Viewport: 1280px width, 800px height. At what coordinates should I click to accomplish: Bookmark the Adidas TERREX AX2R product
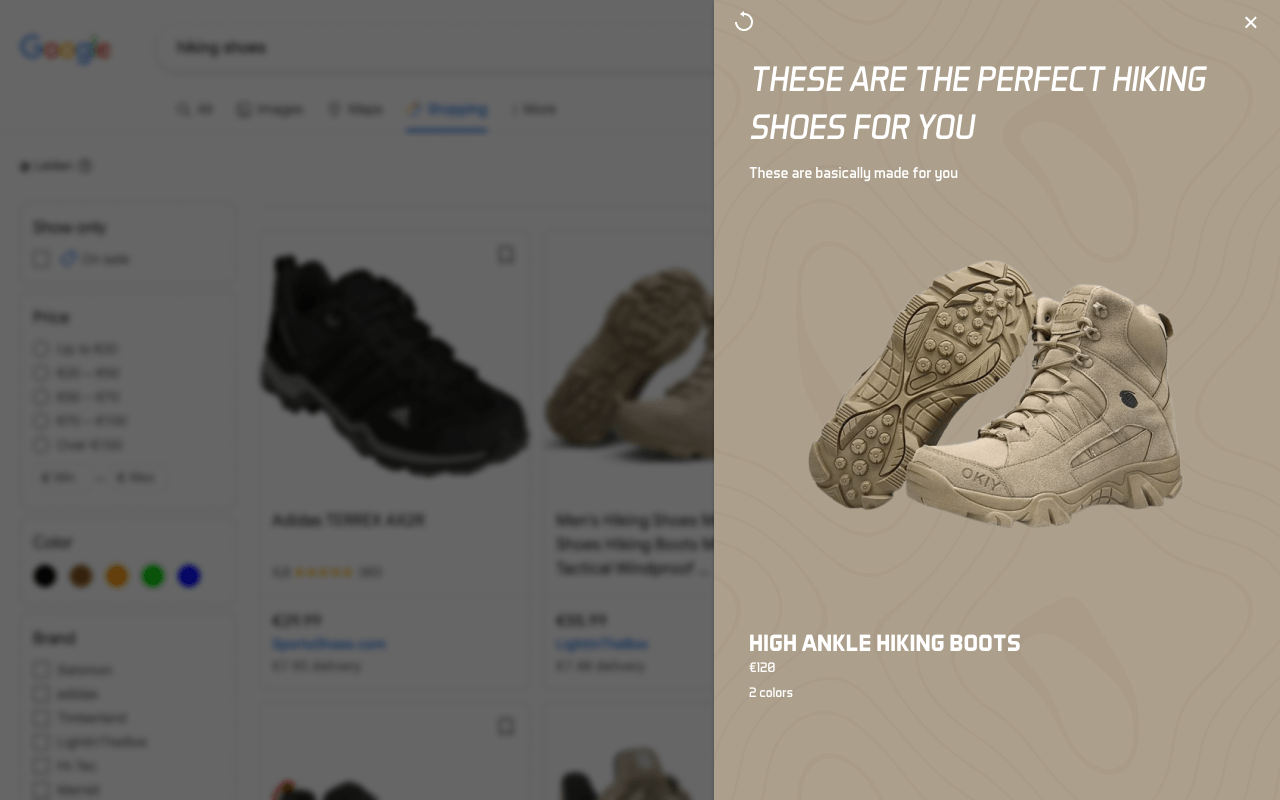pyautogui.click(x=506, y=255)
